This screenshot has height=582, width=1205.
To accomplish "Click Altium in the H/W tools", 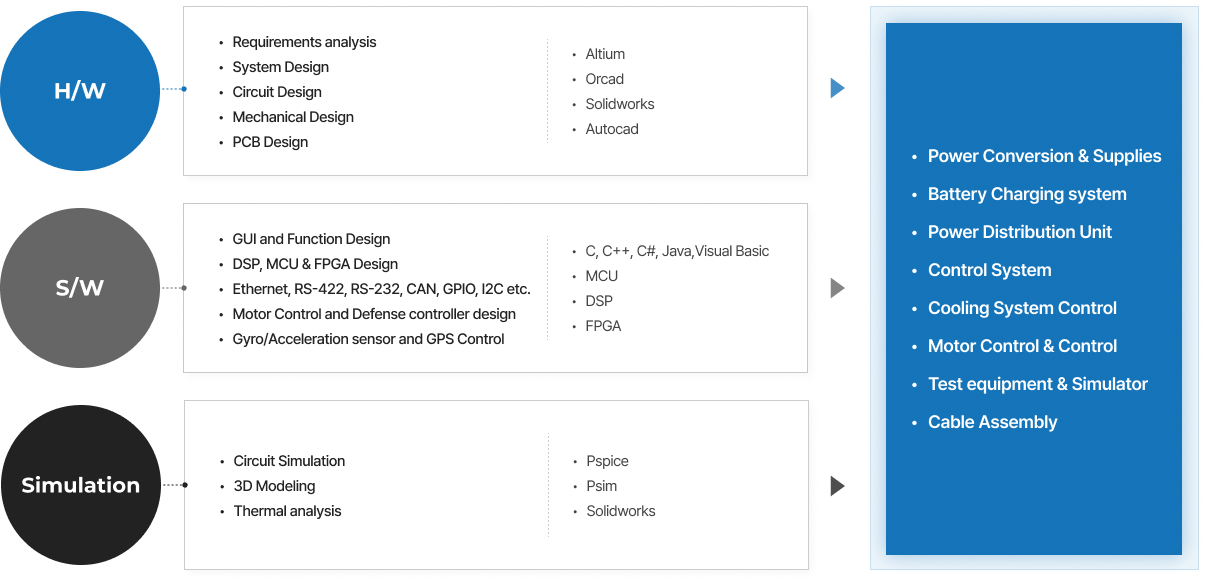I will (605, 54).
